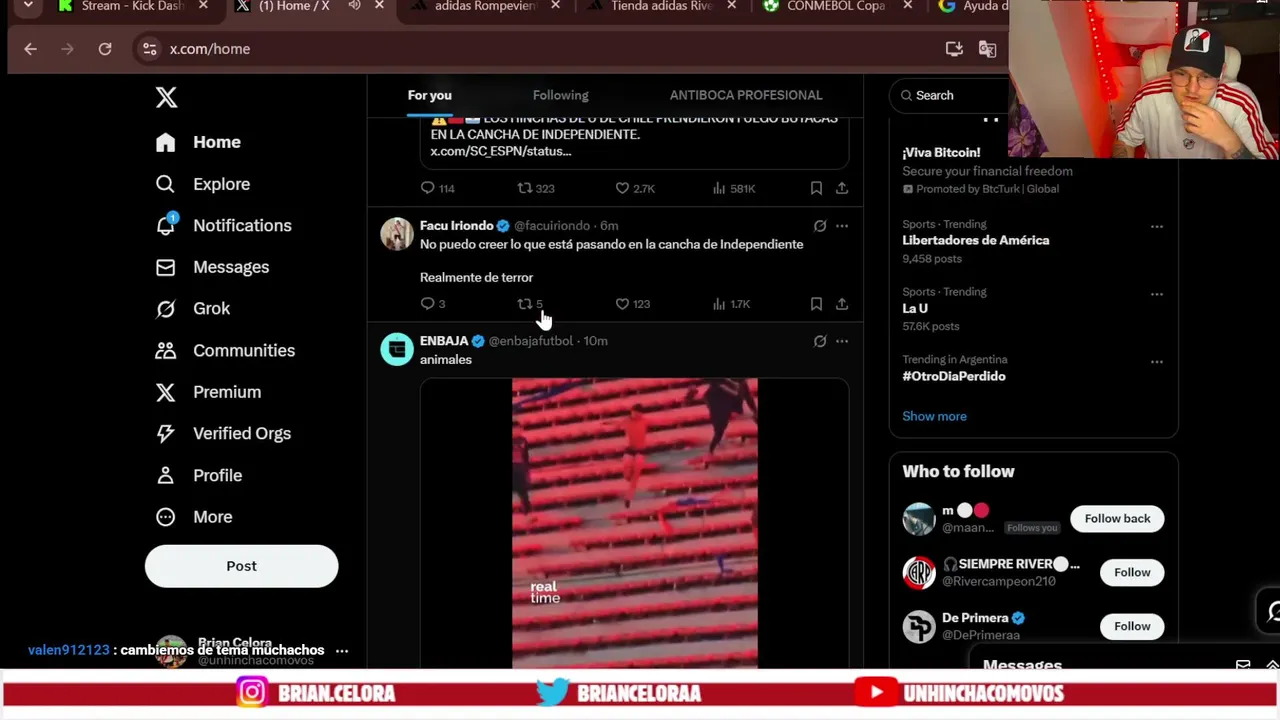Follow back the @maan account
This screenshot has height=720, width=1280.
(x=1117, y=518)
